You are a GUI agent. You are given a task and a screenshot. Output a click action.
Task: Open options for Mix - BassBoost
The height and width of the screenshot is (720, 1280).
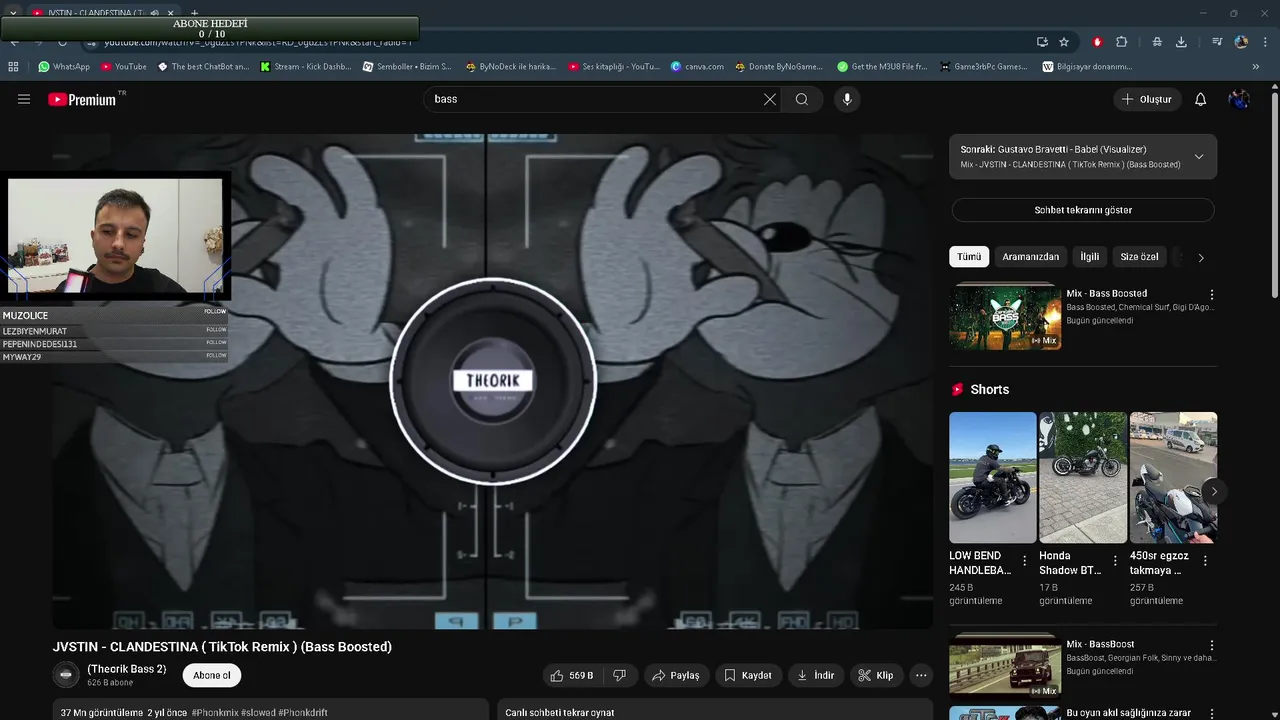tap(1212, 646)
